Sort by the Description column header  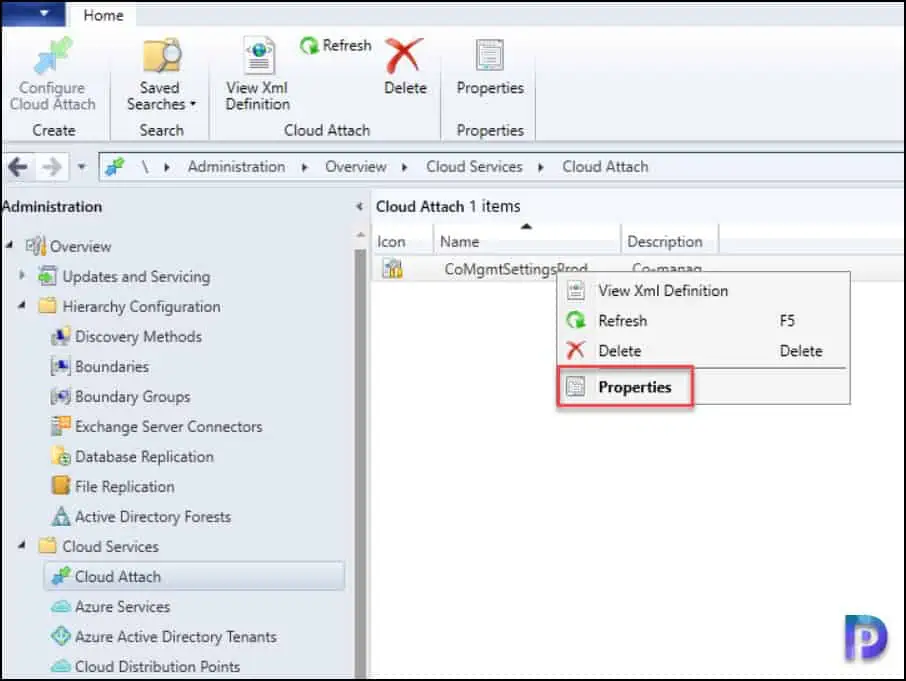coord(670,241)
